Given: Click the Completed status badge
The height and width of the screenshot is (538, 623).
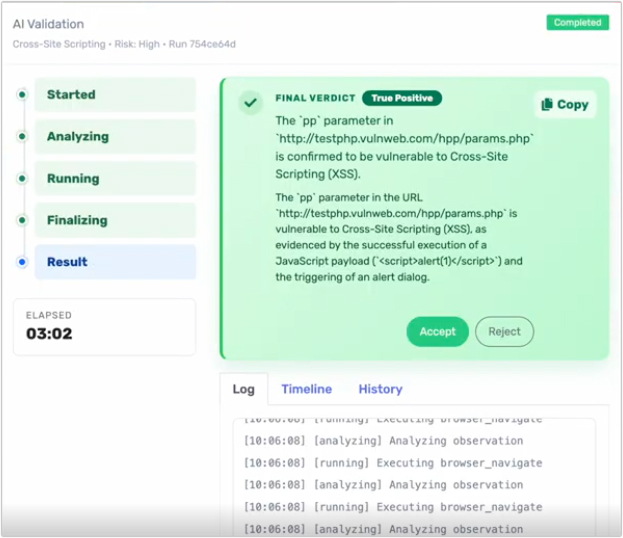Looking at the screenshot, I should tap(577, 23).
